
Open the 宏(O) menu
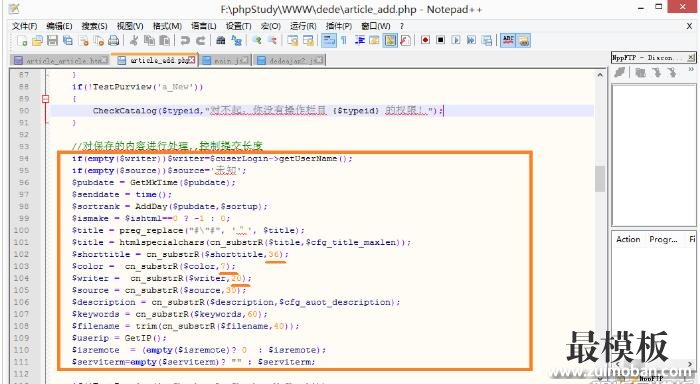271,26
